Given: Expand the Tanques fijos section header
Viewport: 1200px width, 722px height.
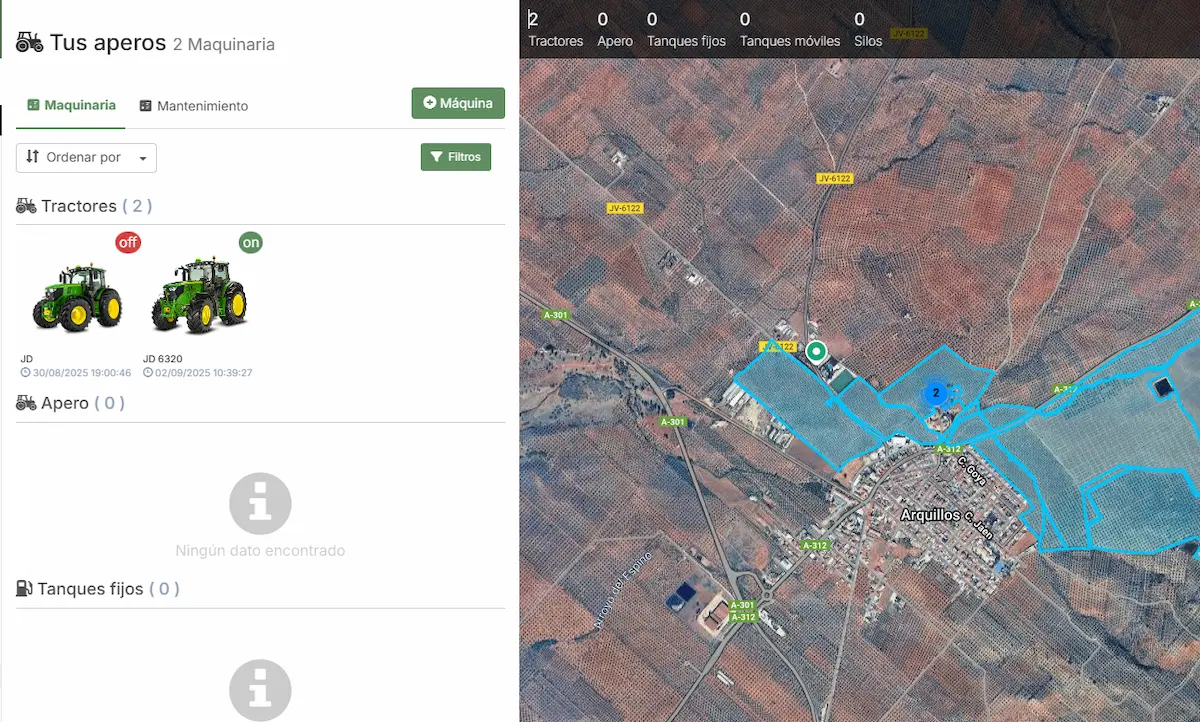Looking at the screenshot, I should 98,589.
